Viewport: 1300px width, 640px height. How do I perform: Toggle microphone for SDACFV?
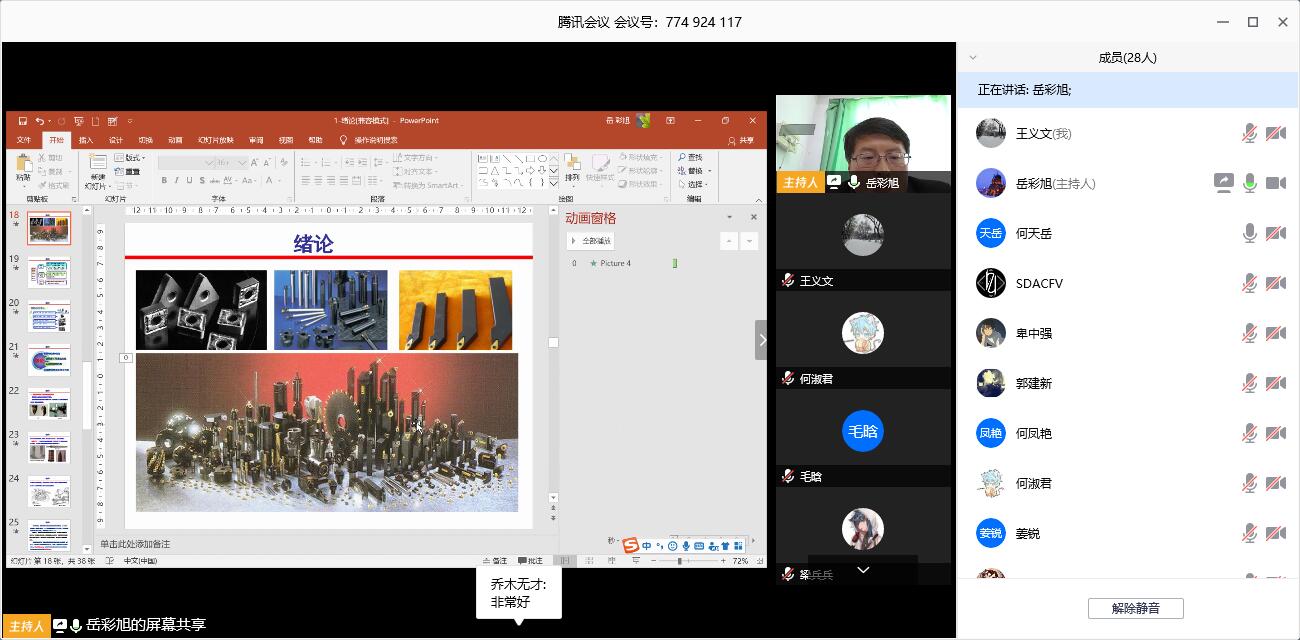pyautogui.click(x=1250, y=283)
